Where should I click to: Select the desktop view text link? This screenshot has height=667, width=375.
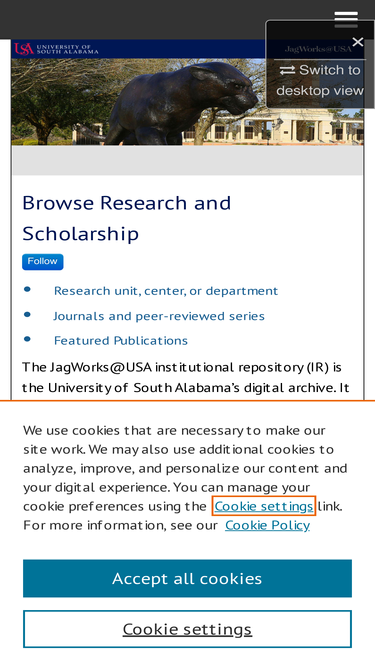point(320,91)
